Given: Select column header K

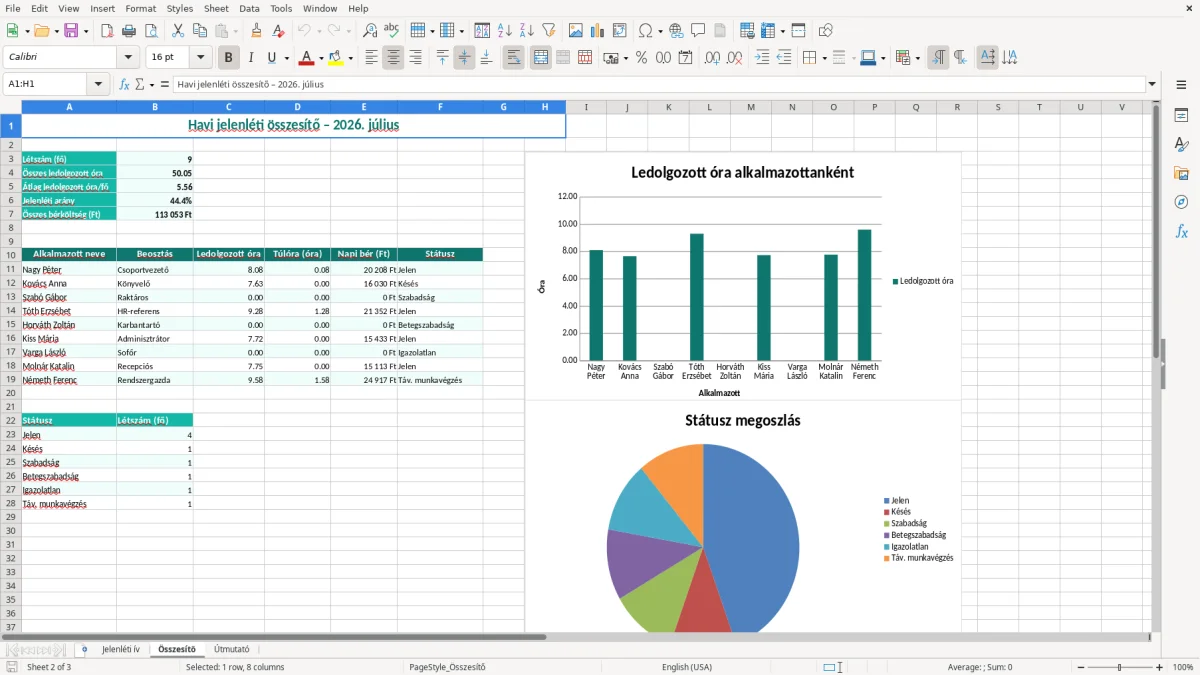Looking at the screenshot, I should coord(668,107).
